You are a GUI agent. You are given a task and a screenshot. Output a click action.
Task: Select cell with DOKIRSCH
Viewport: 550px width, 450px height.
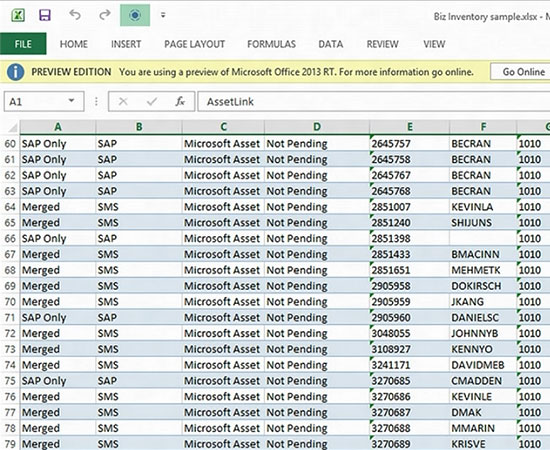(483, 286)
